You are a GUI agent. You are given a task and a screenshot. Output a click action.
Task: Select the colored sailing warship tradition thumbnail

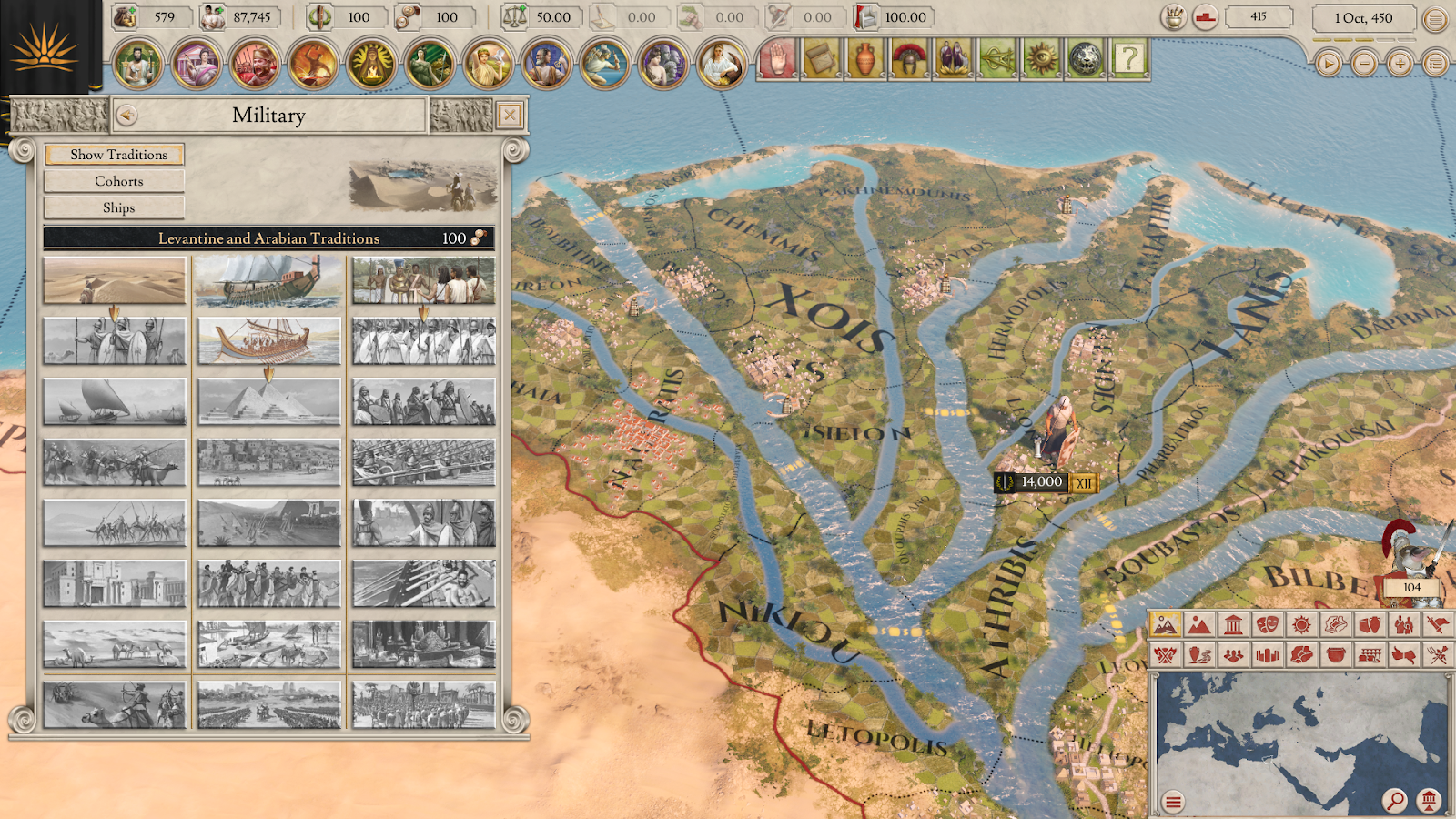click(269, 280)
